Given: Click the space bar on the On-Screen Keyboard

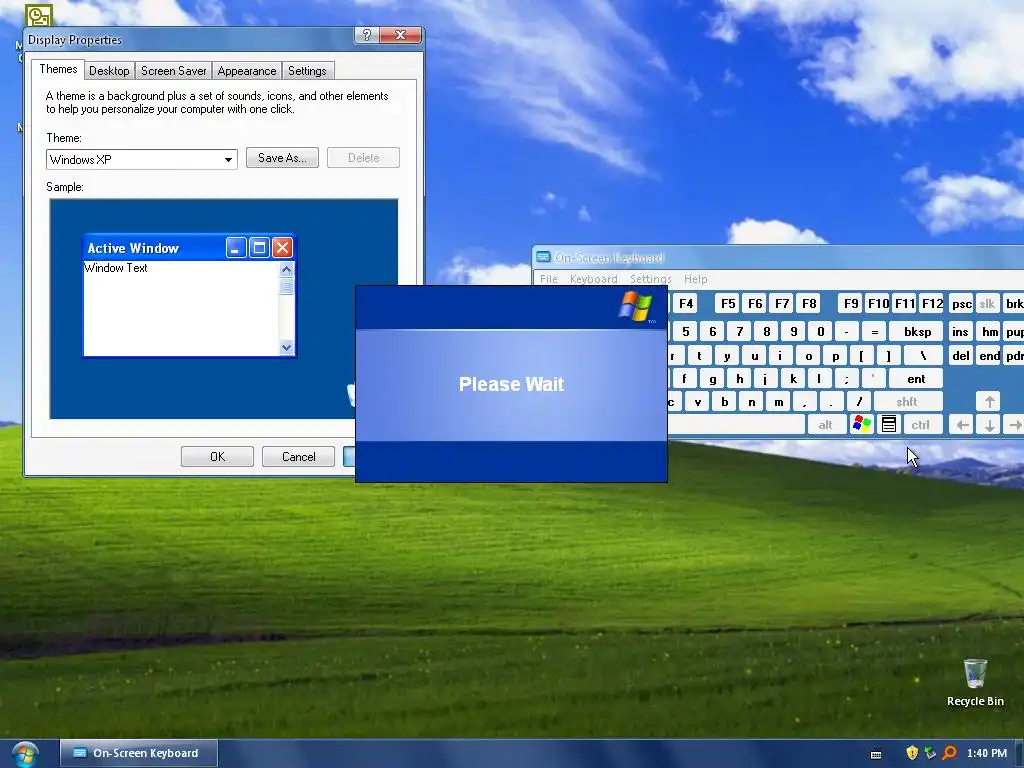Looking at the screenshot, I should pyautogui.click(x=736, y=424).
